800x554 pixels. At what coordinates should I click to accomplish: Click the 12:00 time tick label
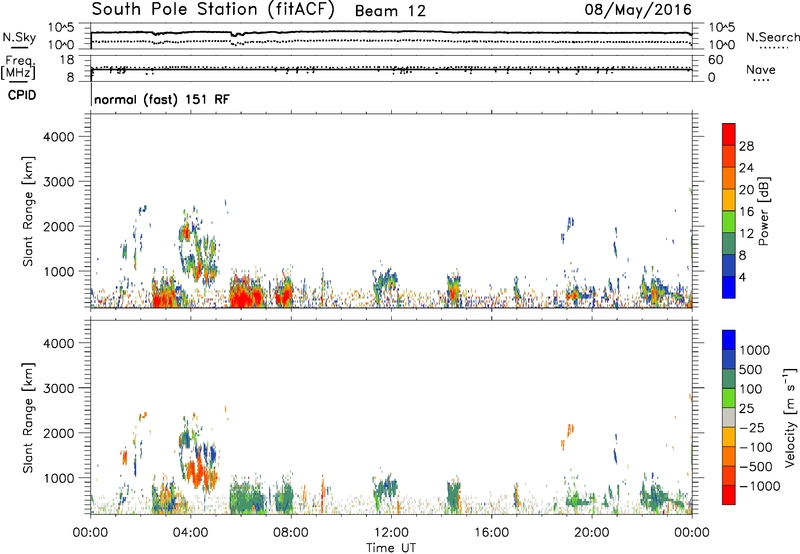coord(391,533)
